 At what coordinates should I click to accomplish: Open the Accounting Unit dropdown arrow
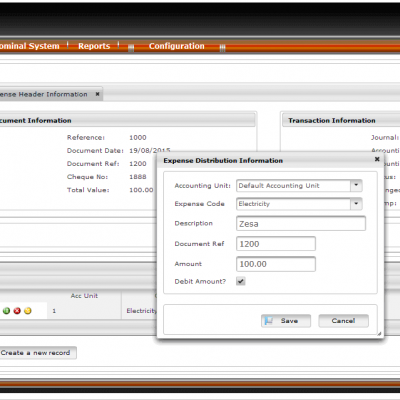tap(356, 185)
